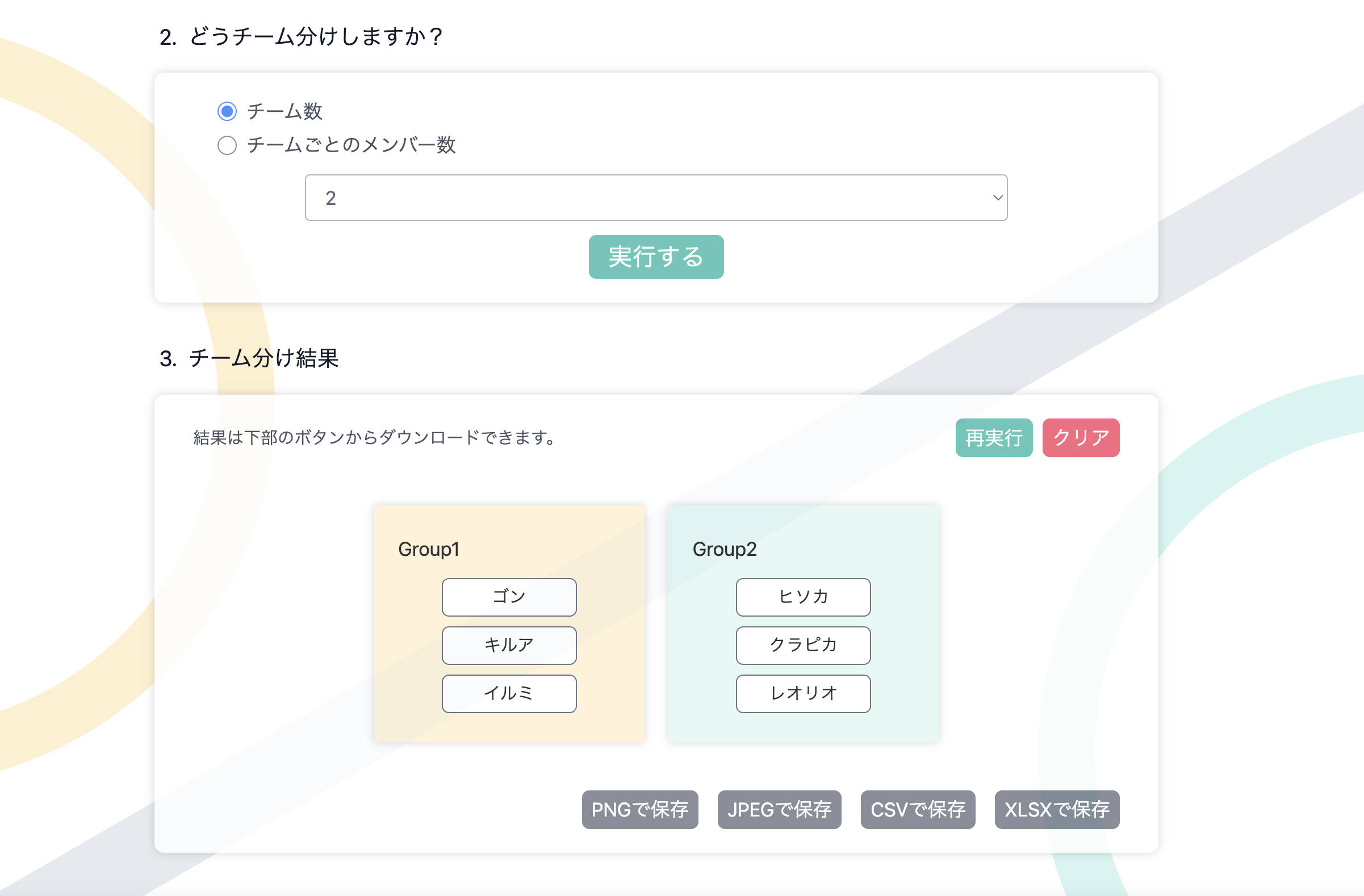The height and width of the screenshot is (896, 1364).
Task: Open the team count dropdown
Action: tap(656, 197)
